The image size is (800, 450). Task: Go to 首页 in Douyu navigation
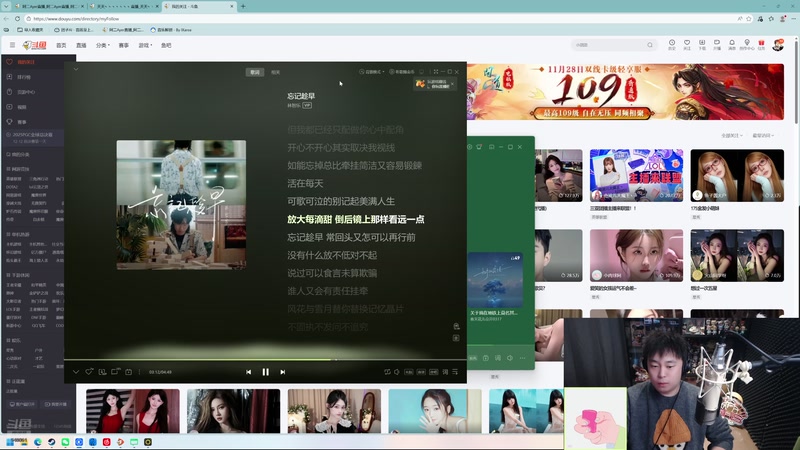click(61, 45)
